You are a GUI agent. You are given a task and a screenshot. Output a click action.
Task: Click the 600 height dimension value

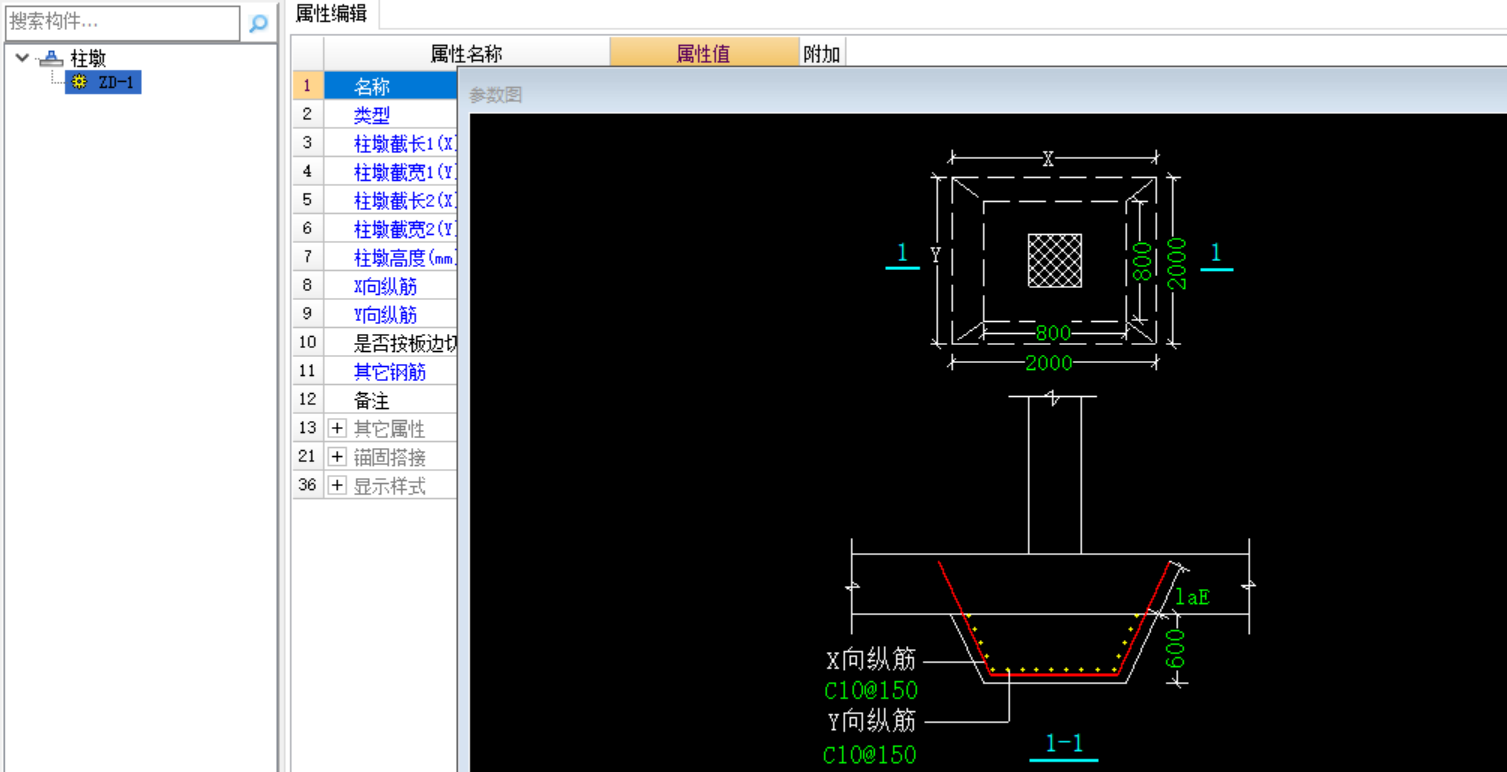click(1177, 649)
